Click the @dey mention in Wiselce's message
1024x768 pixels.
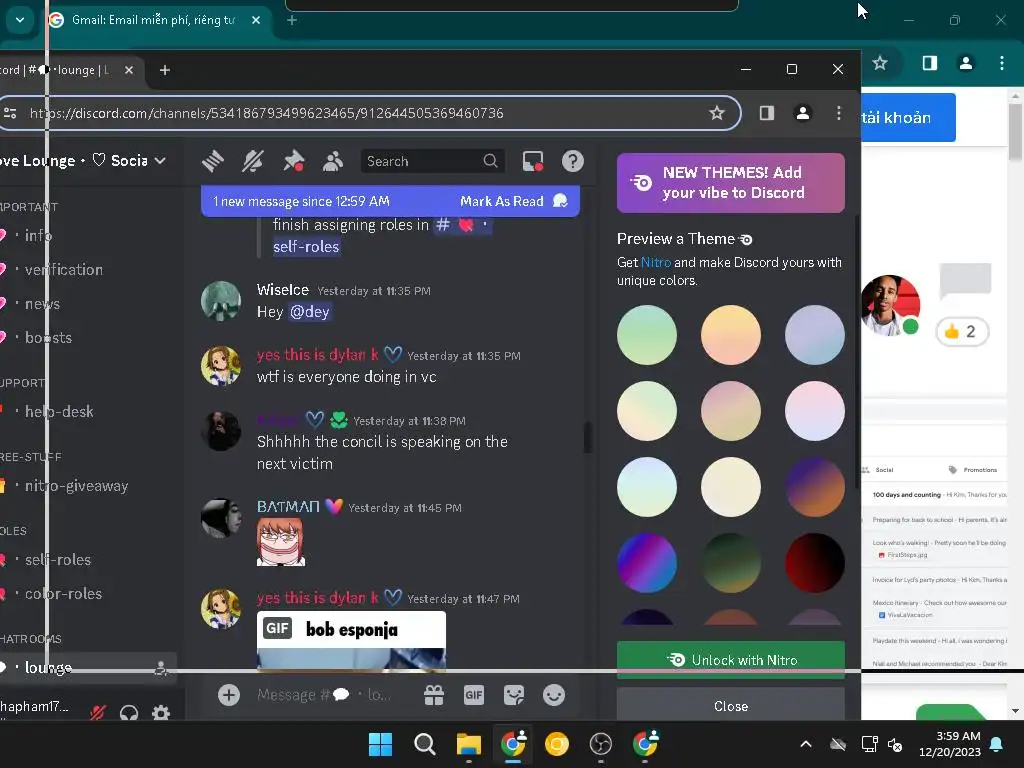310,312
